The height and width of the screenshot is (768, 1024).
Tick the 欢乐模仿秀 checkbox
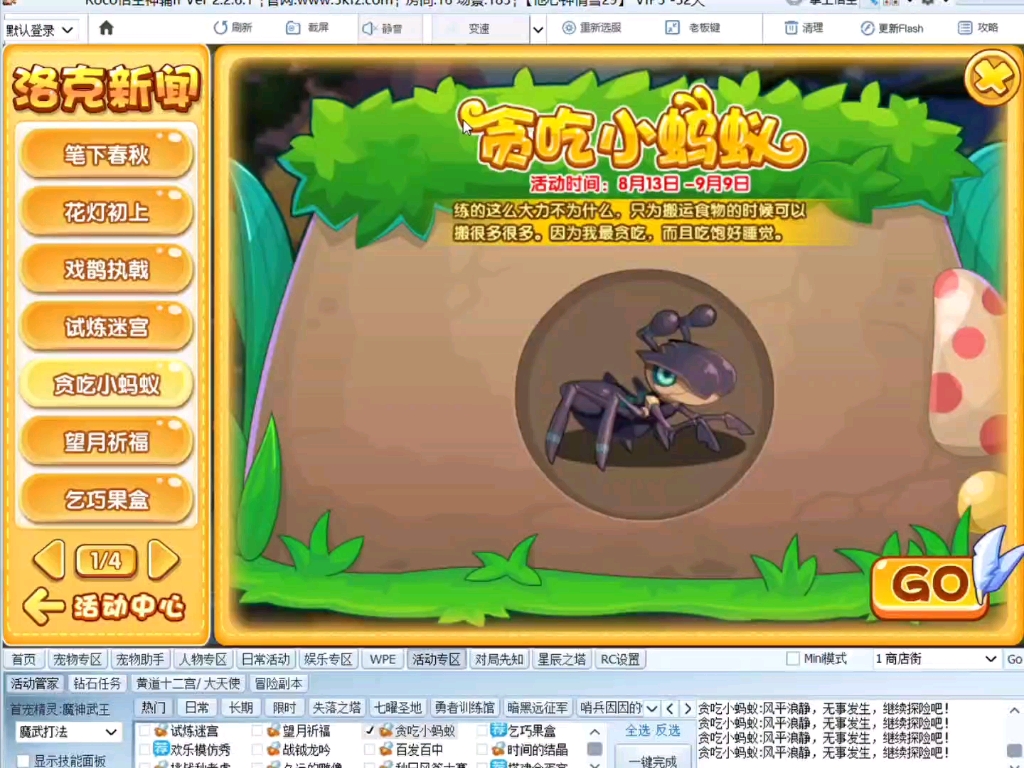(x=144, y=750)
